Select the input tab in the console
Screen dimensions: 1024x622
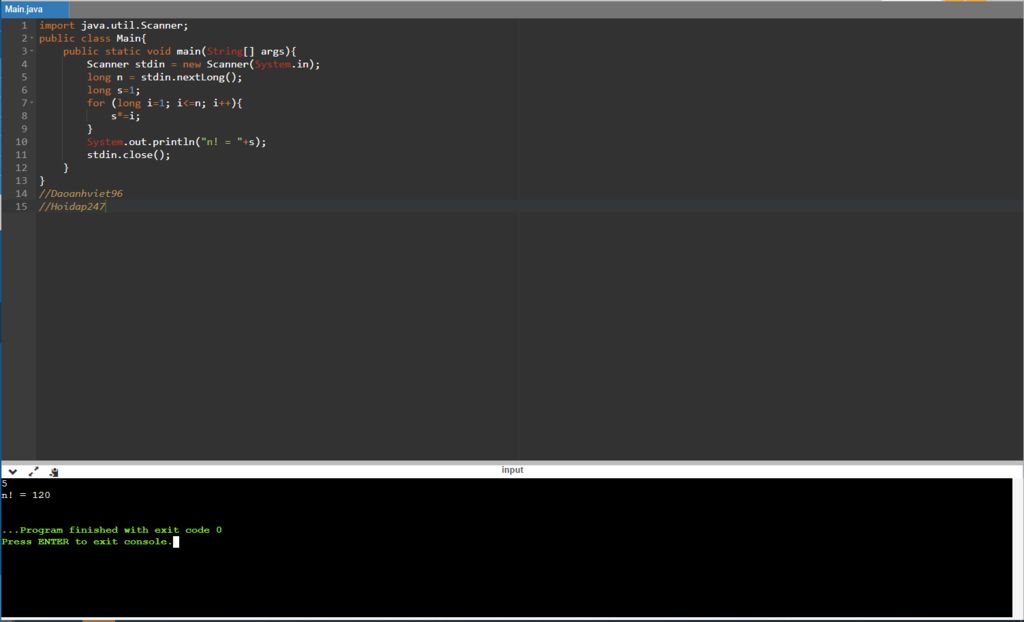point(512,470)
